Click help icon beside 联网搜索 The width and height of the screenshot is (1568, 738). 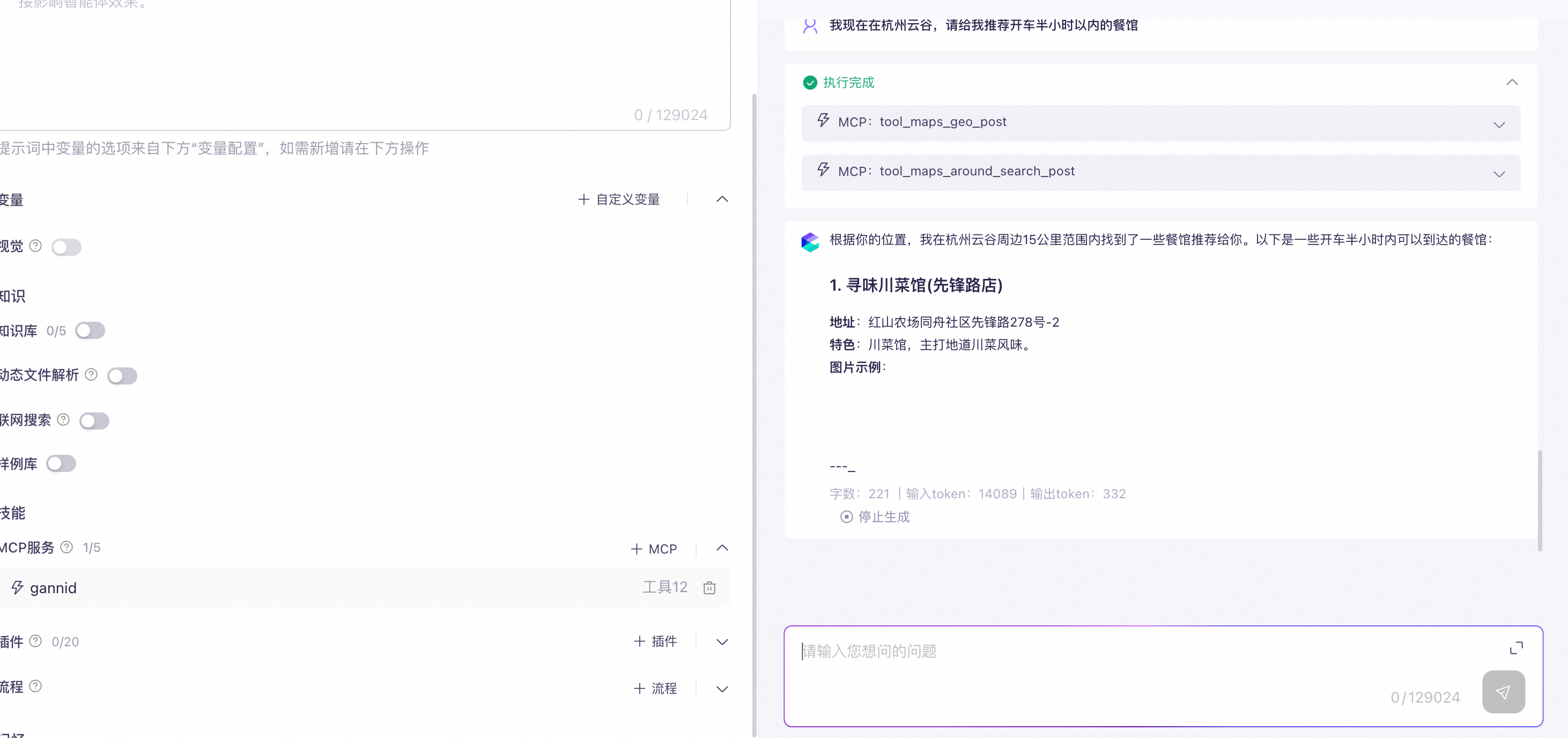pyautogui.click(x=63, y=419)
